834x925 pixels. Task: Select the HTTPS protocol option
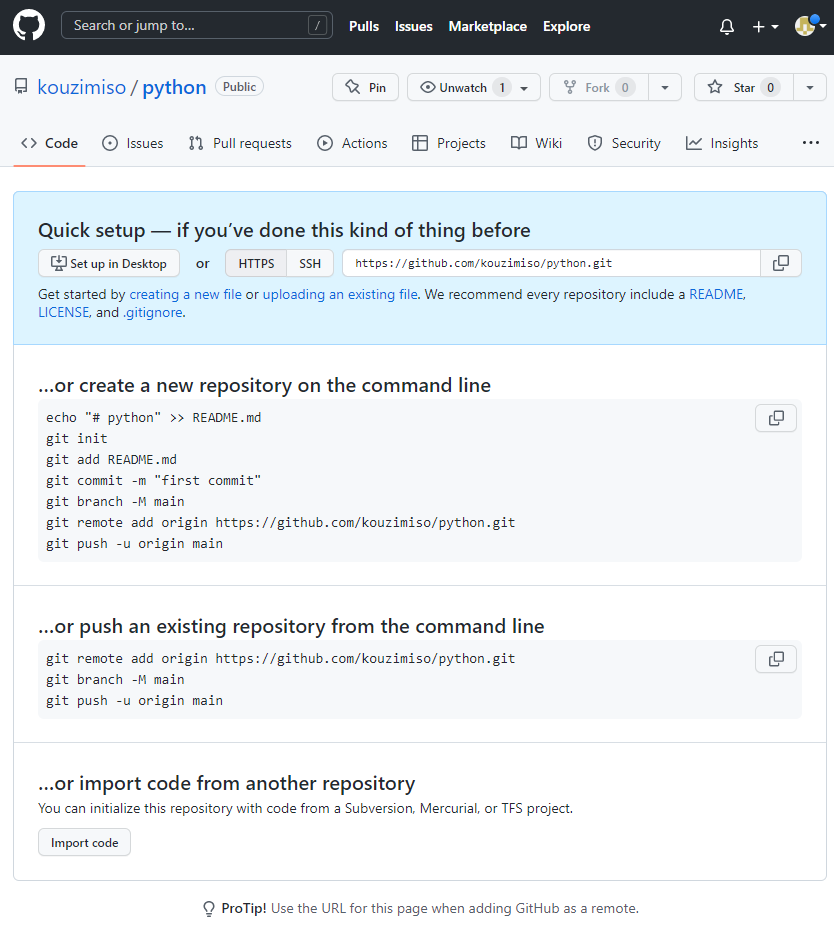click(x=255, y=263)
